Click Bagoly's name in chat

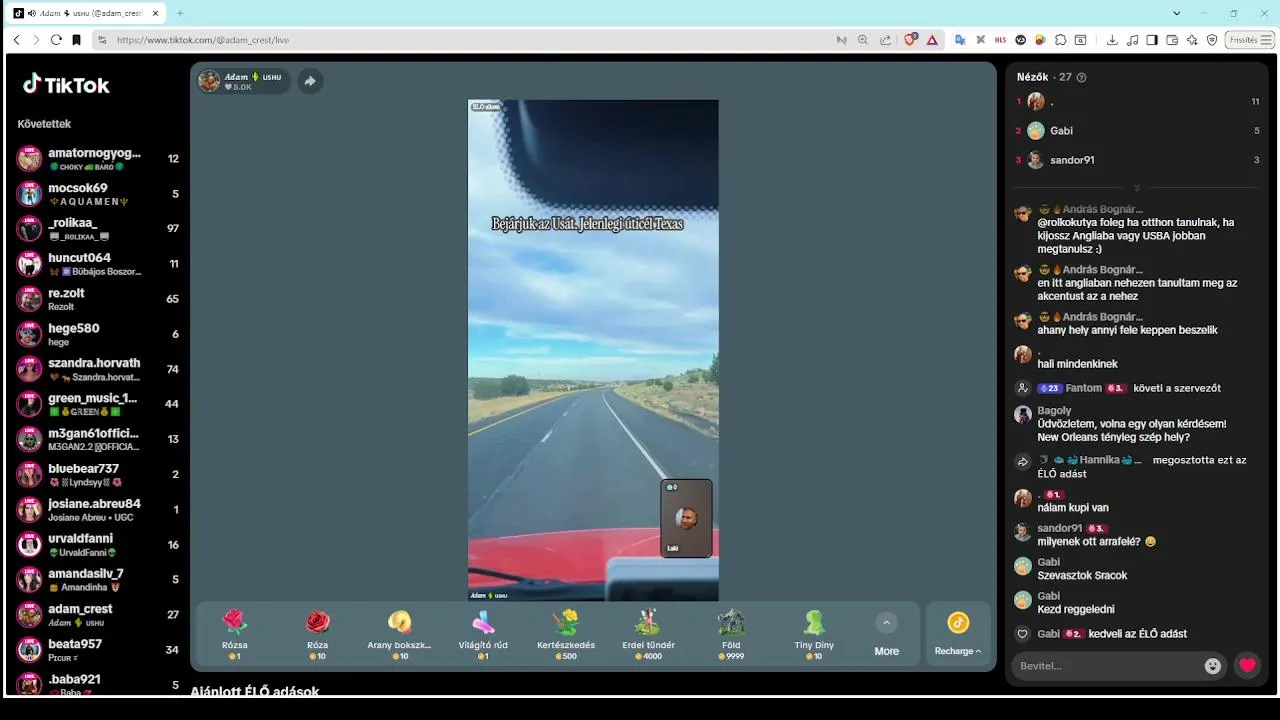coord(1054,410)
